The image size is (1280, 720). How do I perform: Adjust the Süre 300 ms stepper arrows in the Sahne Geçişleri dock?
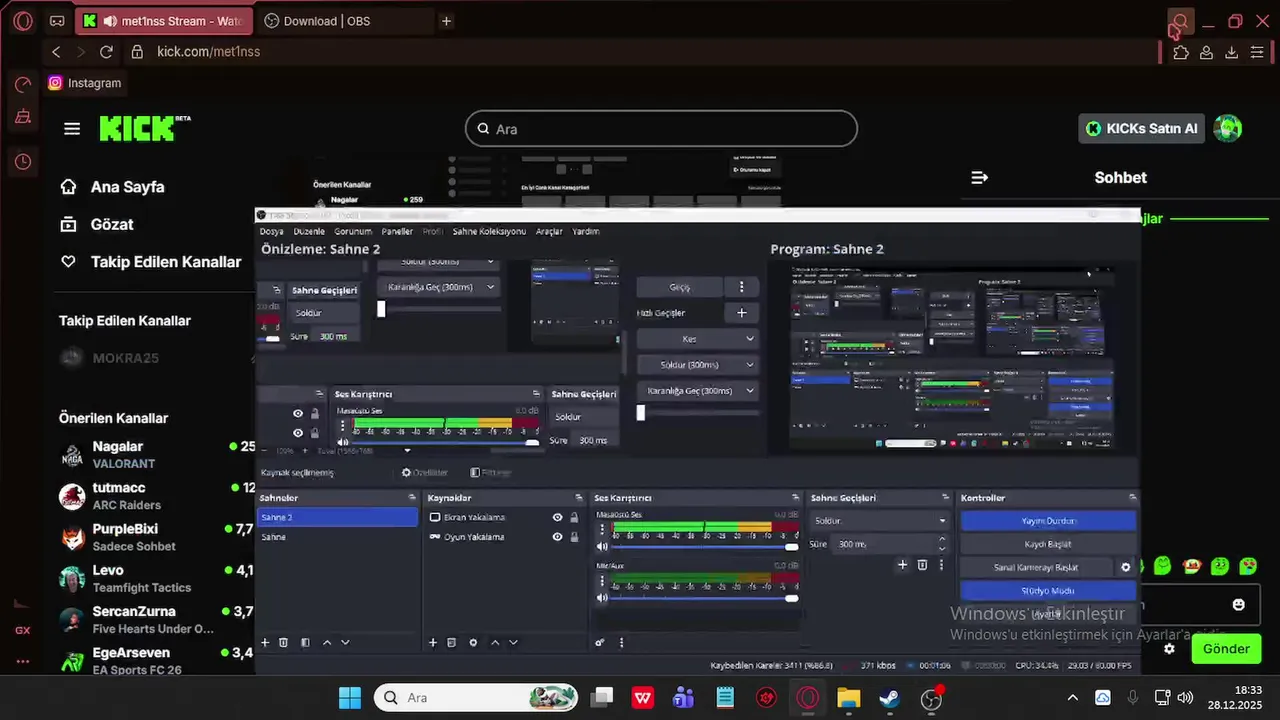click(x=941, y=544)
